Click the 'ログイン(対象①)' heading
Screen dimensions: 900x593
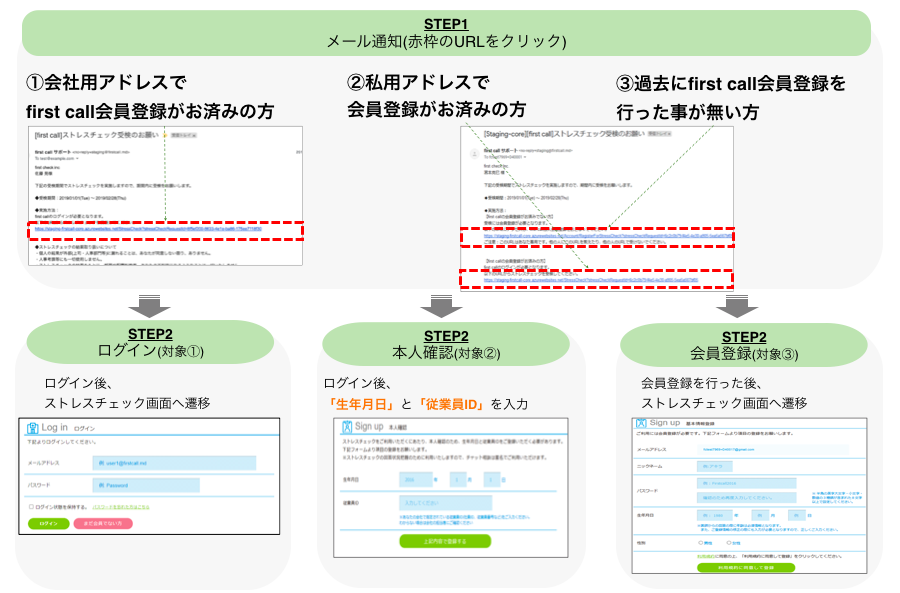[150, 351]
